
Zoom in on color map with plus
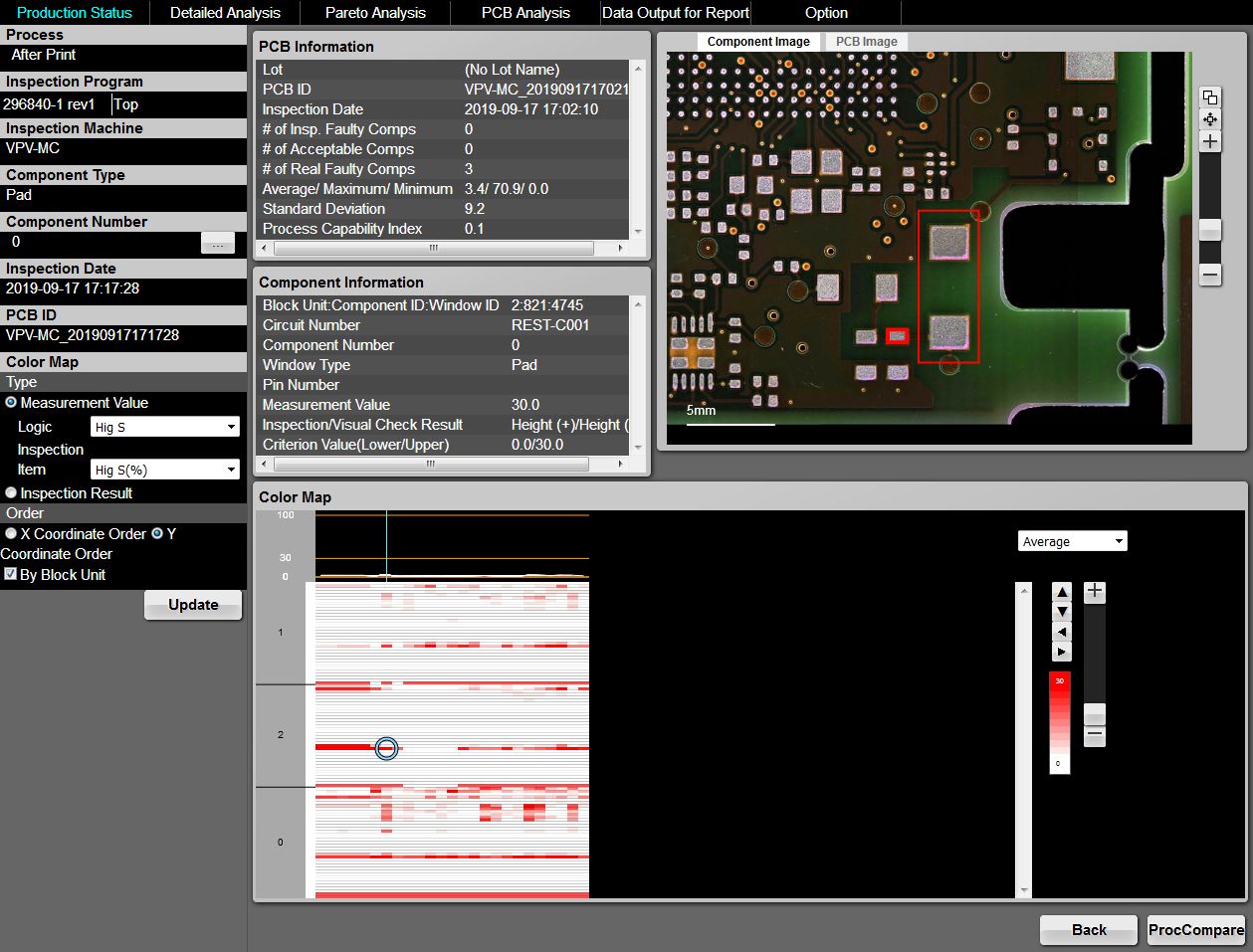[x=1094, y=592]
